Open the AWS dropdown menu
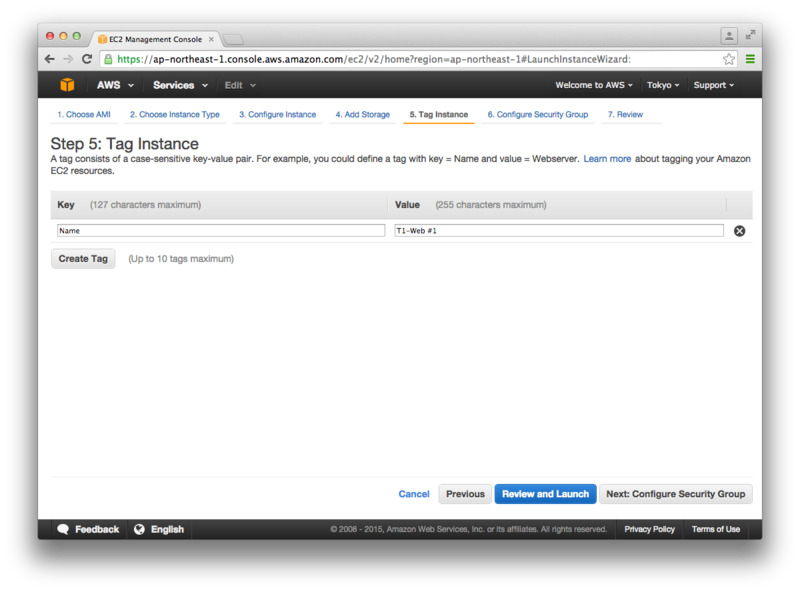 point(115,85)
